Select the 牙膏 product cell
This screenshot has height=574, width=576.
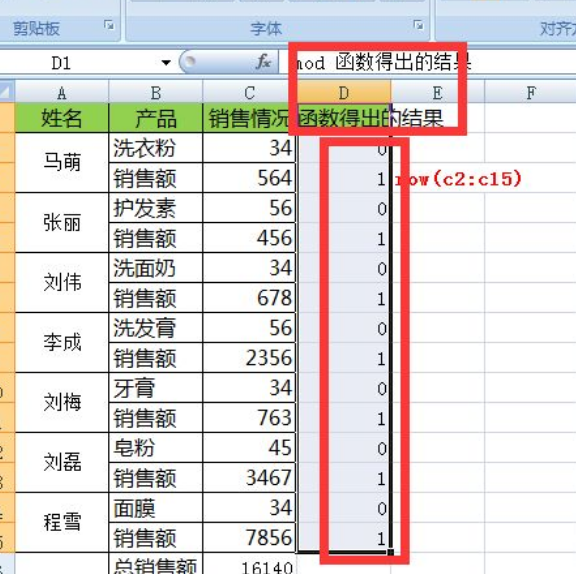[155, 387]
